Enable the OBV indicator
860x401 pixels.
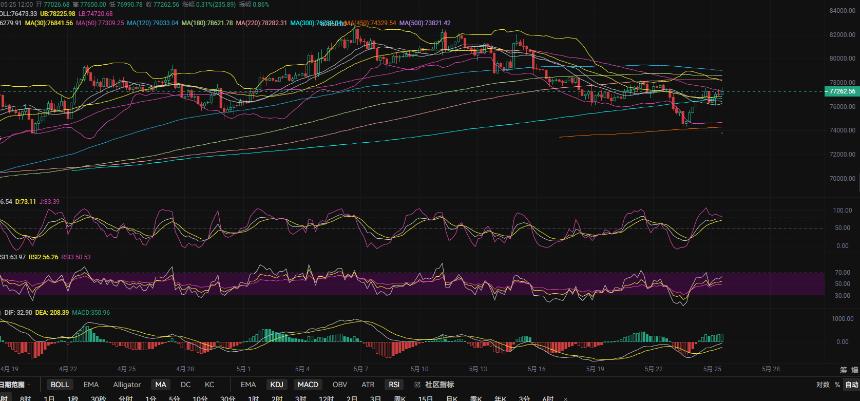[340, 385]
